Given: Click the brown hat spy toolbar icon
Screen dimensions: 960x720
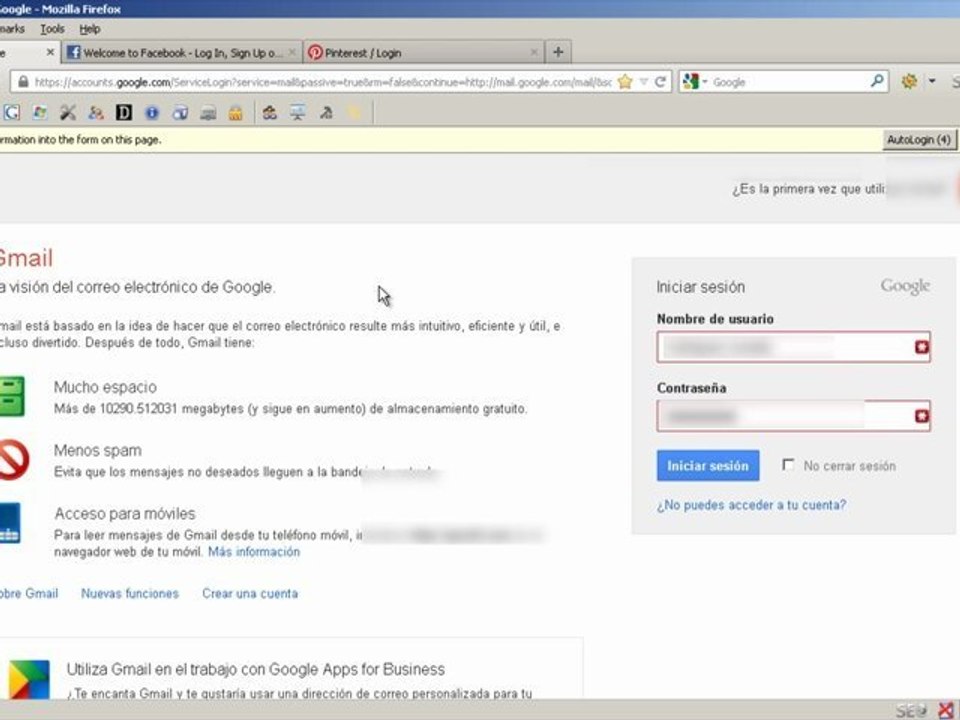Looking at the screenshot, I should (269, 113).
